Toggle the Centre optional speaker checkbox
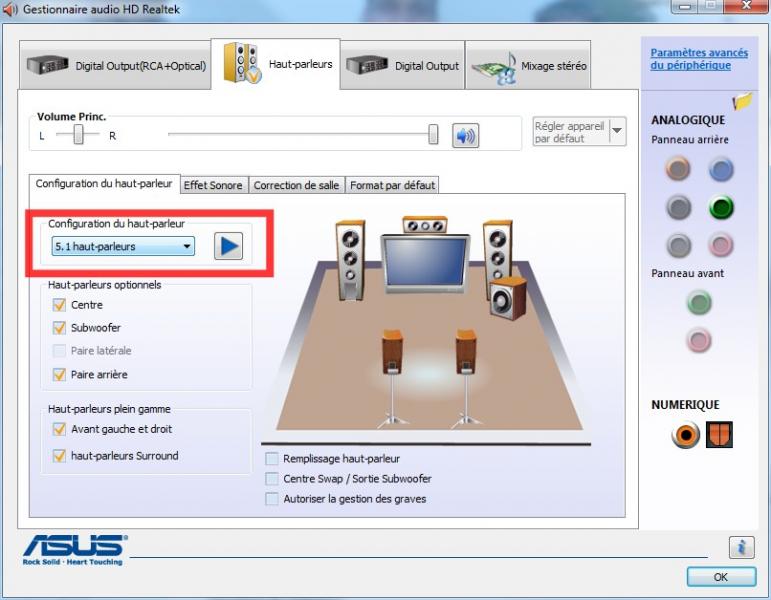This screenshot has width=771, height=600. coord(59,305)
